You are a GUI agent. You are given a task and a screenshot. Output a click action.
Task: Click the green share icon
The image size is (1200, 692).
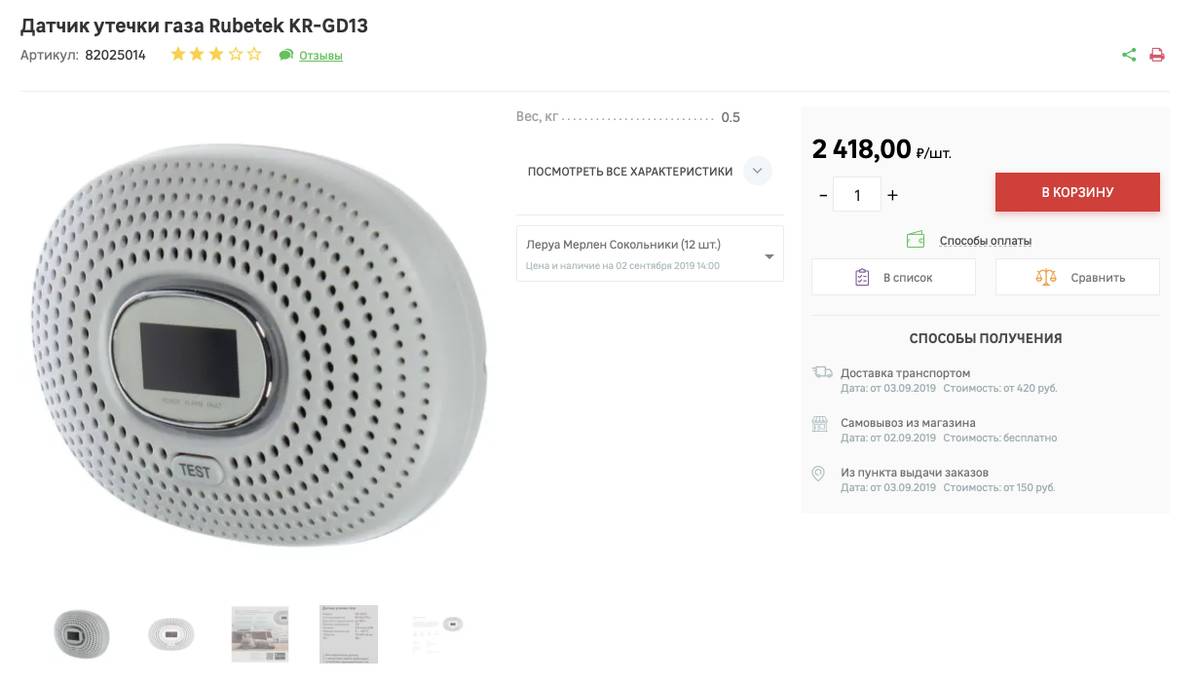[1129, 55]
